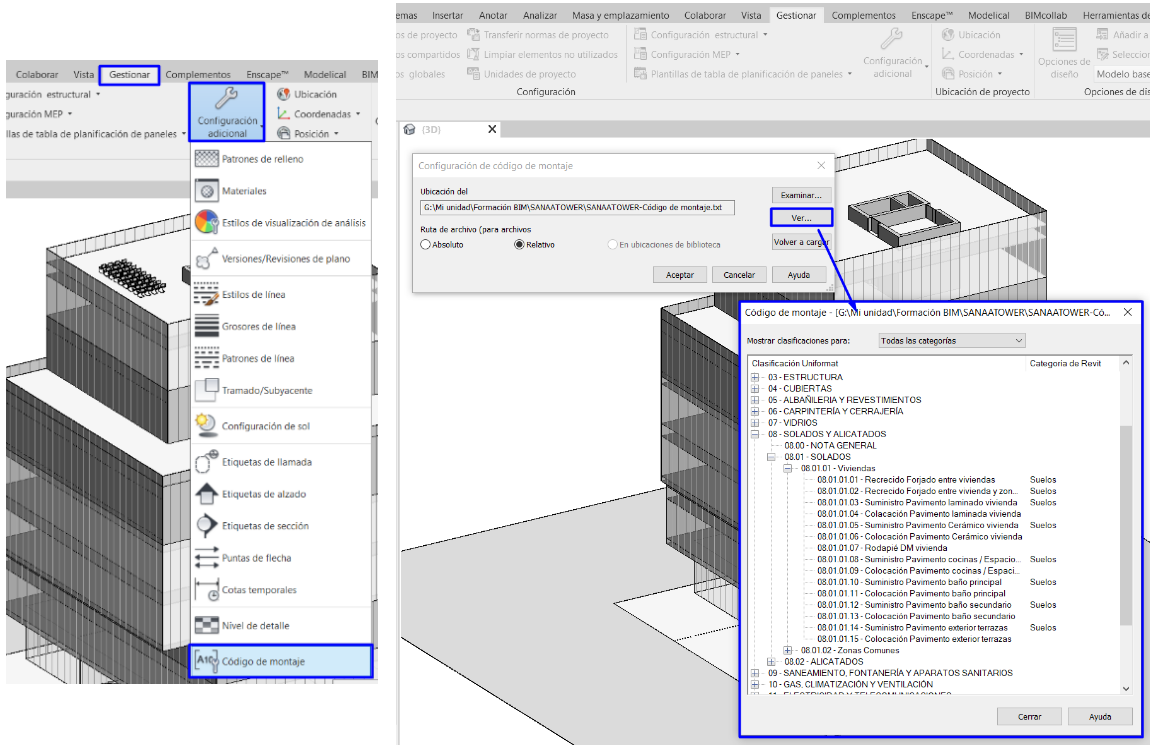Open Grosores de línea settings
Image resolution: width=1155 pixels, height=750 pixels.
coord(245,326)
